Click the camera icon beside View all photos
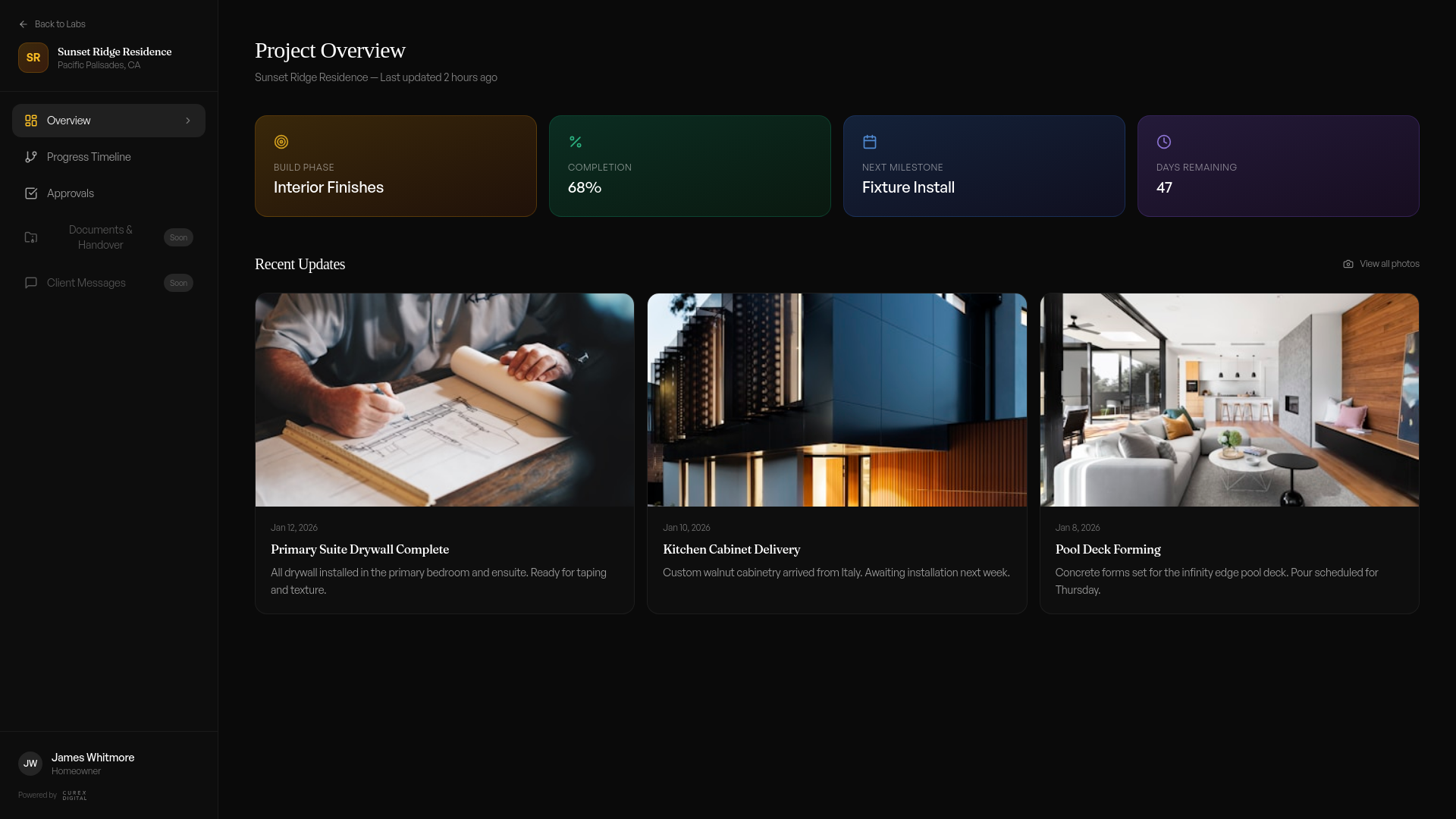This screenshot has width=1456, height=819. pyautogui.click(x=1348, y=264)
